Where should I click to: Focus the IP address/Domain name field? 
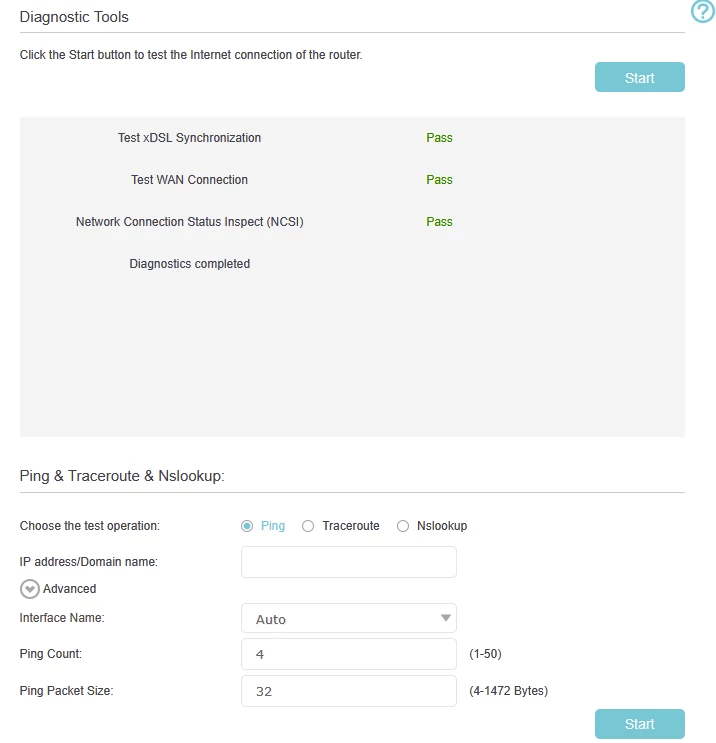348,562
